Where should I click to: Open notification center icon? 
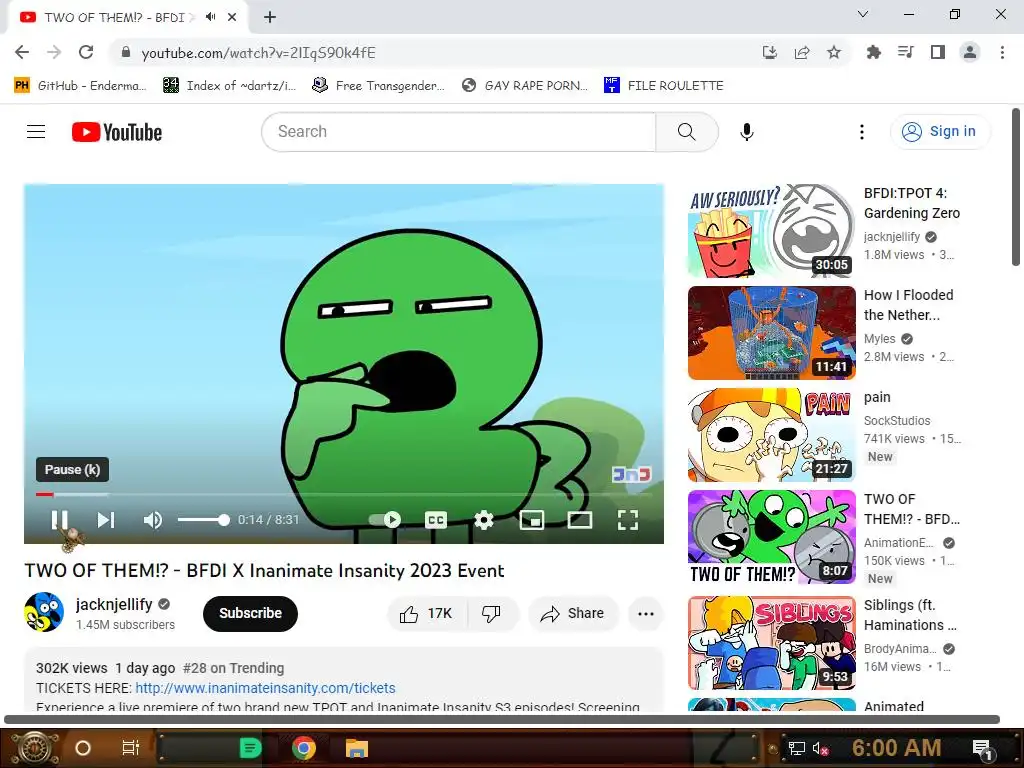point(982,748)
